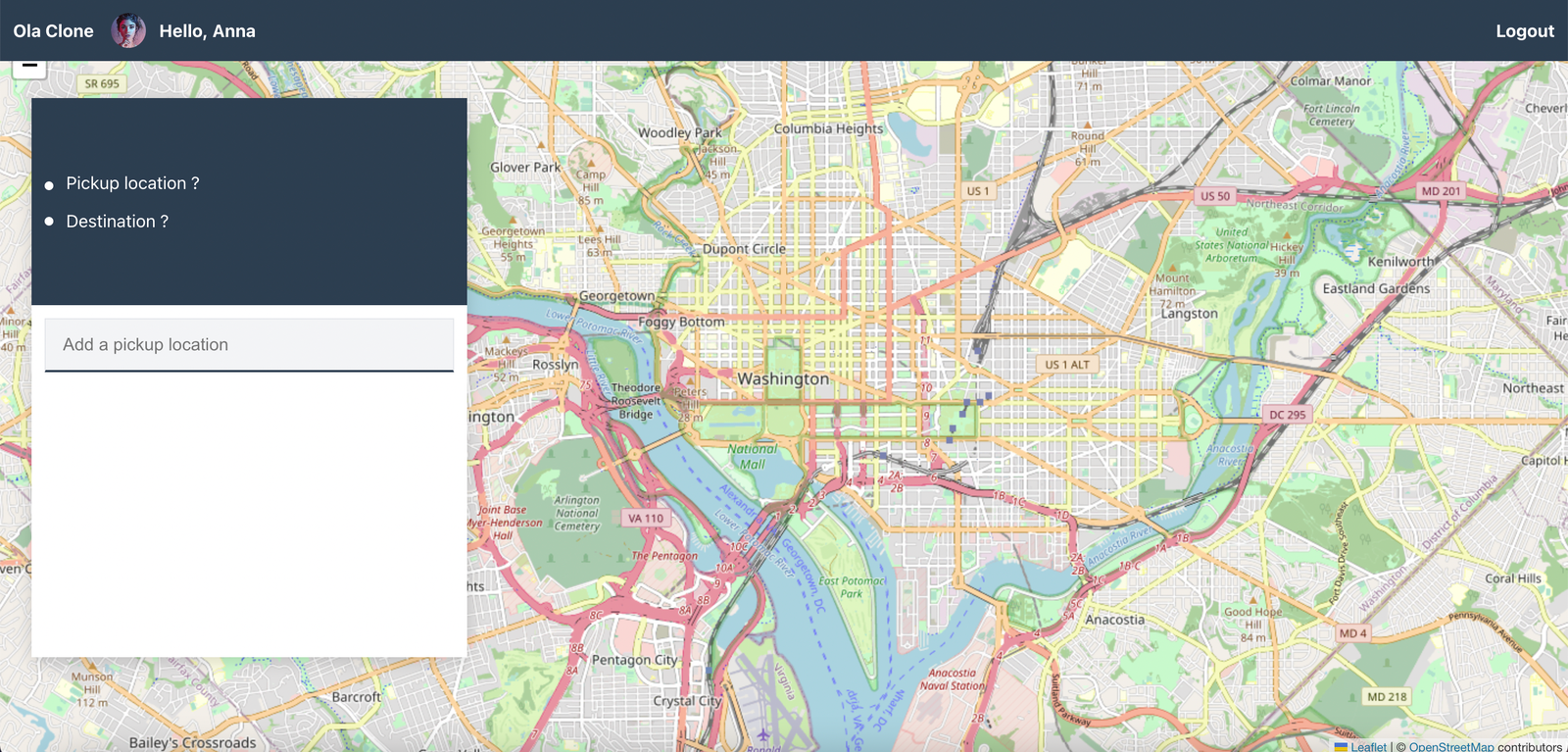Screen dimensions: 1568x752
Task: Click the Woodley Park map label
Action: tap(679, 132)
